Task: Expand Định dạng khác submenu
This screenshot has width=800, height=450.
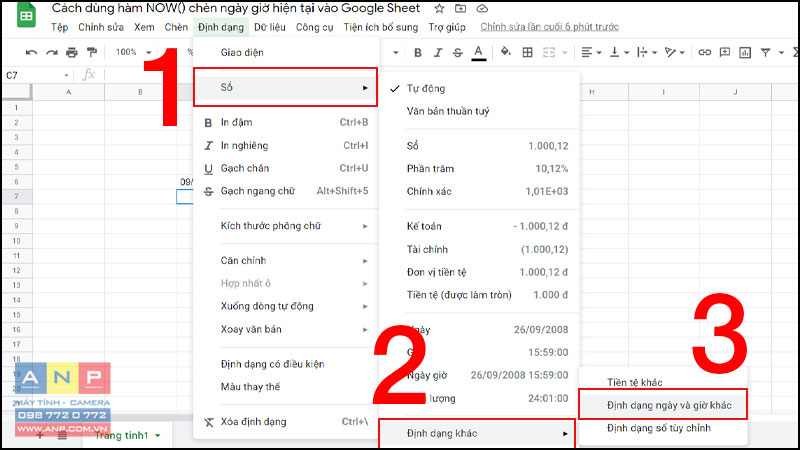Action: [477, 433]
